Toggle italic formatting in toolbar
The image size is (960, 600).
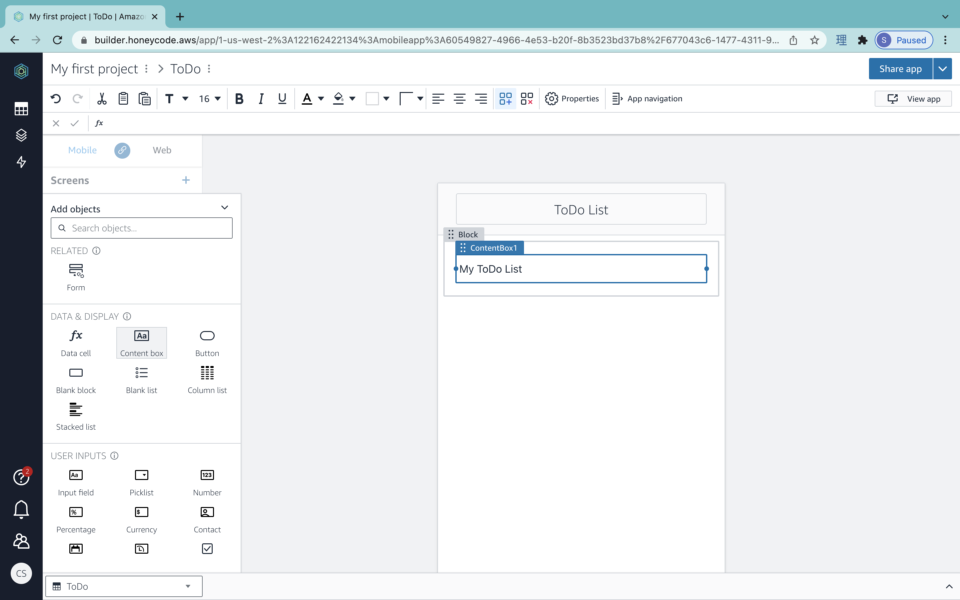[x=261, y=98]
